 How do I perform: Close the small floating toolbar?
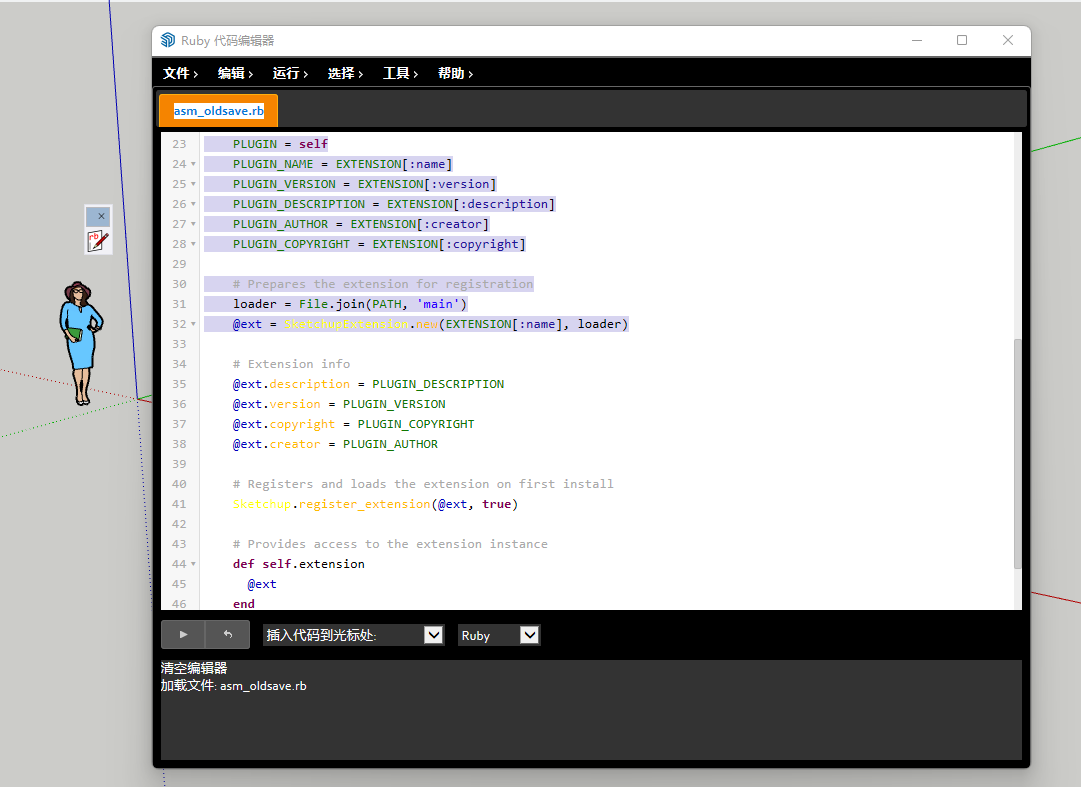tap(100, 216)
